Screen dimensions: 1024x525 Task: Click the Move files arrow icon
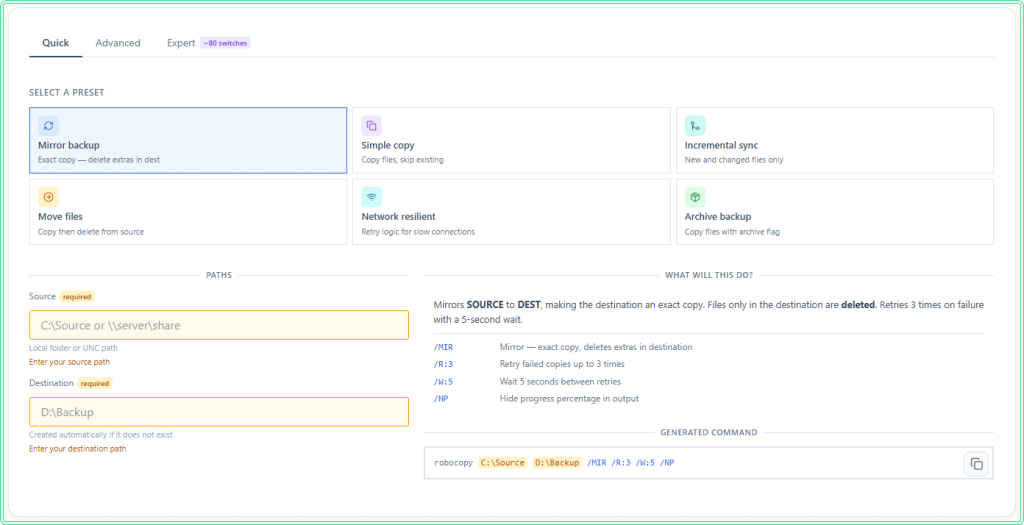(x=48, y=197)
